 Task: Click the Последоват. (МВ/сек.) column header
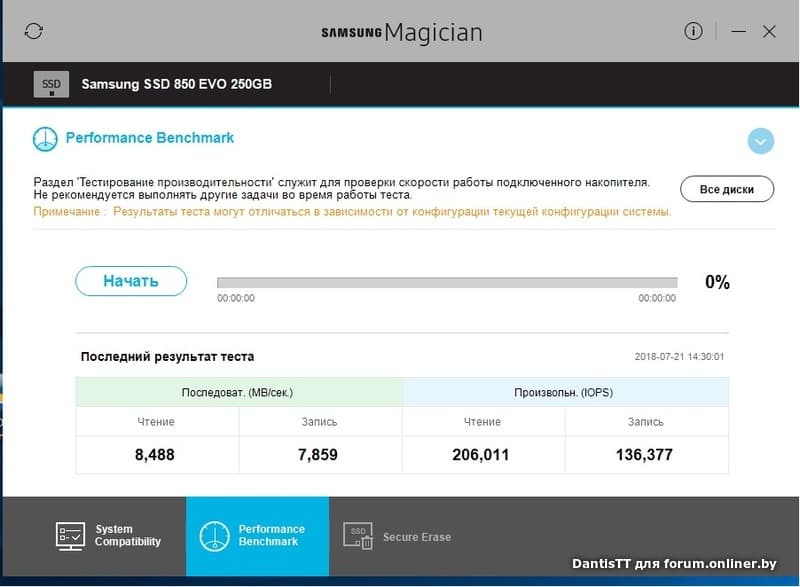pos(238,392)
